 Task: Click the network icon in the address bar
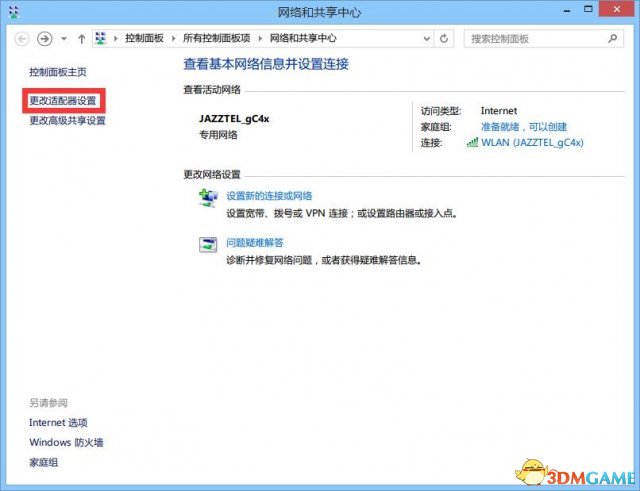point(100,38)
